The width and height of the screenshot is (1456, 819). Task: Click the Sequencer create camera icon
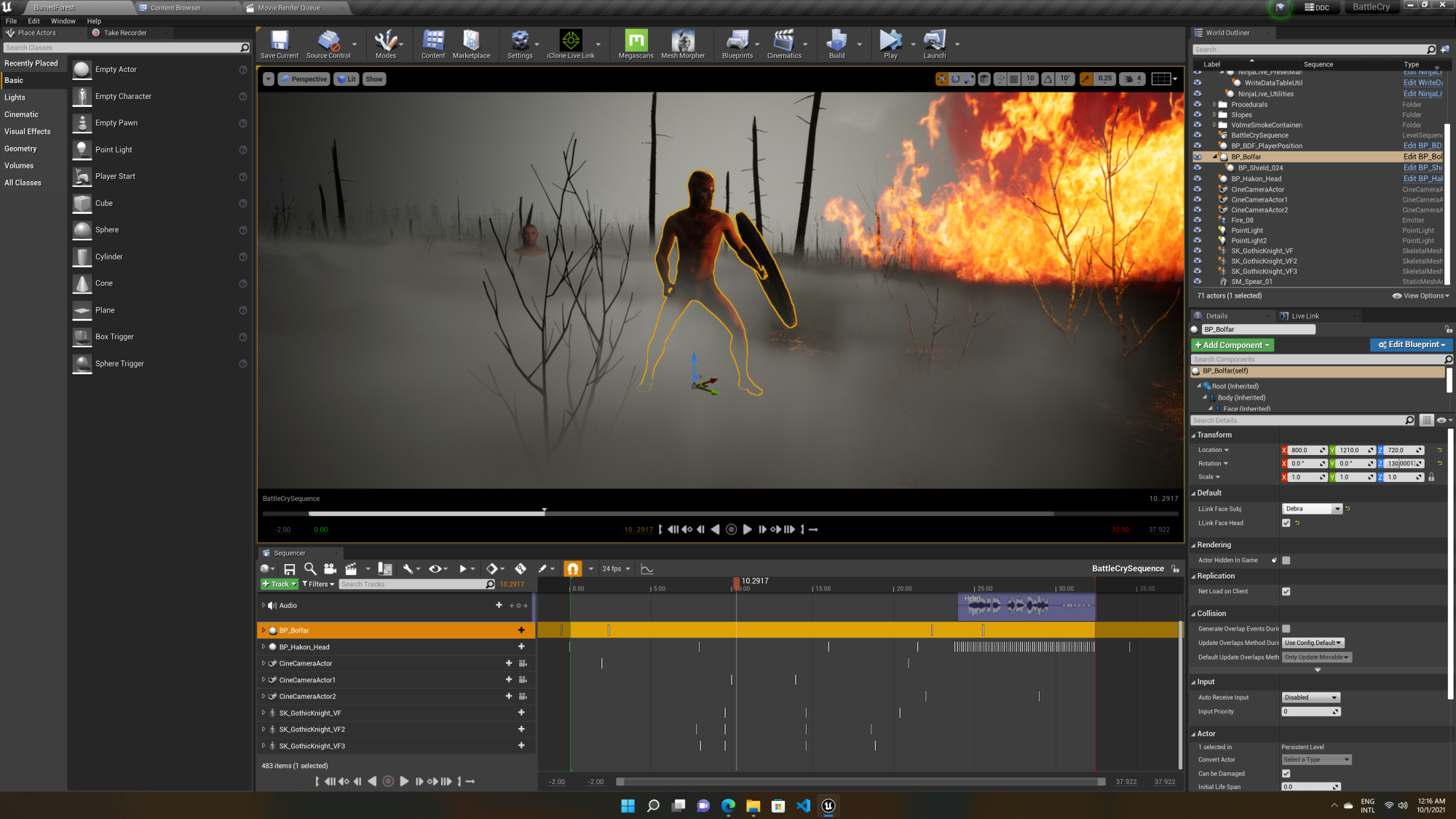[x=330, y=569]
